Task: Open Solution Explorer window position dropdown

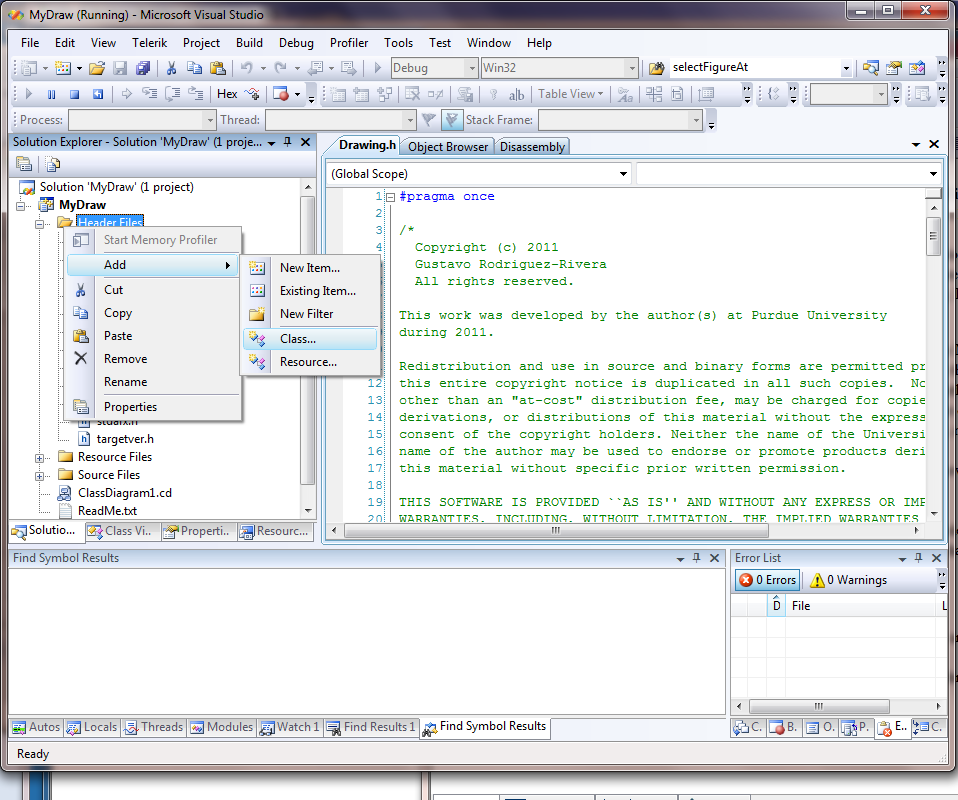Action: click(271, 143)
